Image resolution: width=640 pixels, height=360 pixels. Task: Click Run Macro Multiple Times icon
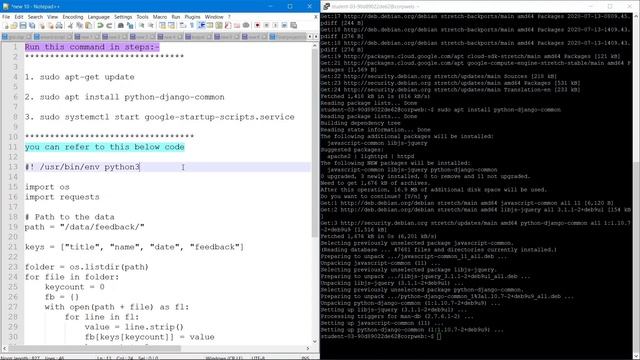(284, 26)
